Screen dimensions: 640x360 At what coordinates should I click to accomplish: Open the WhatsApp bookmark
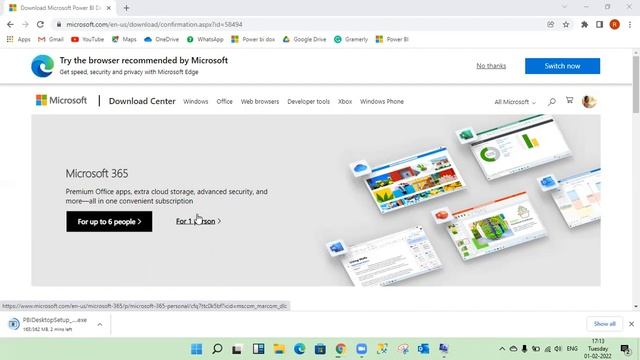(205, 39)
